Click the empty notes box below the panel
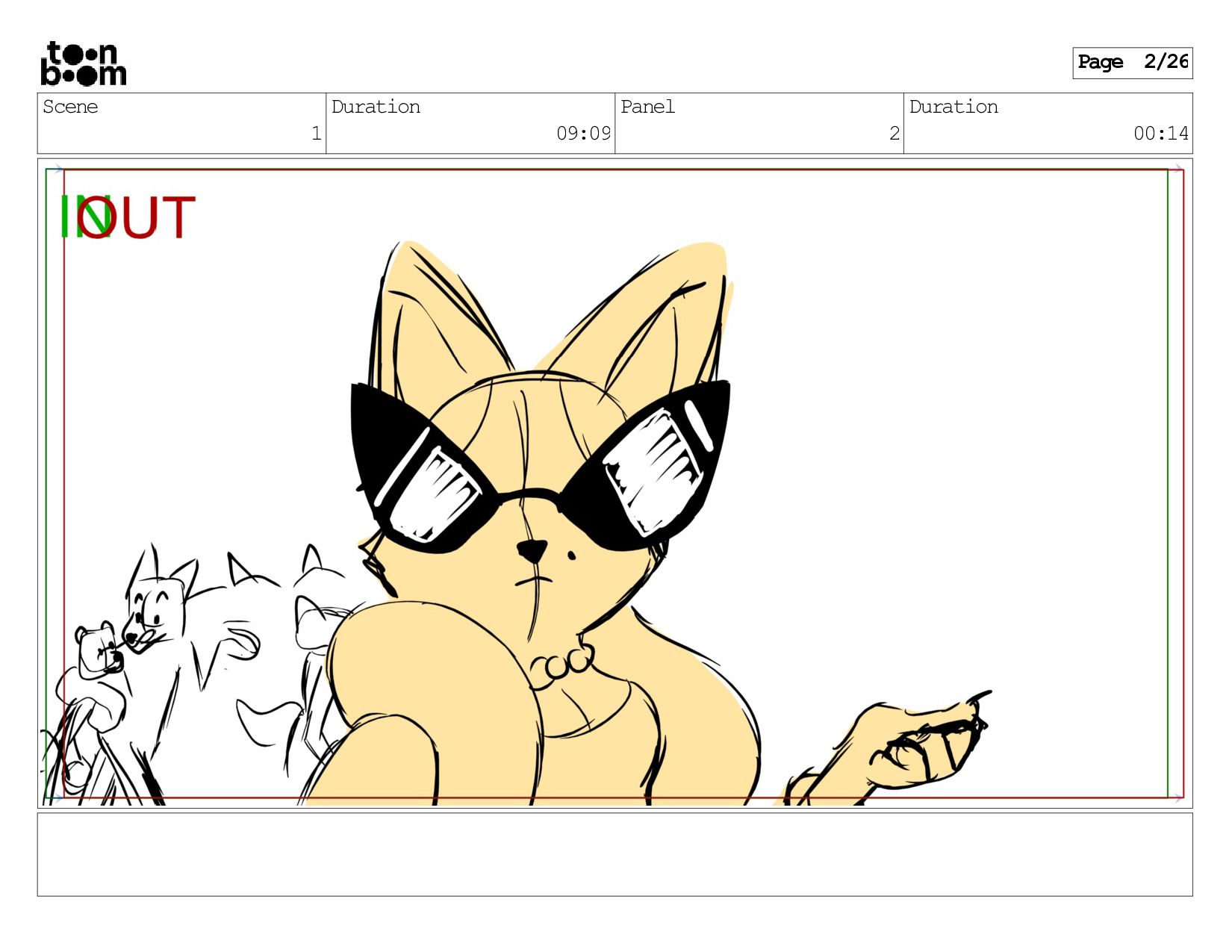The width and height of the screenshot is (1232, 952). 615,854
